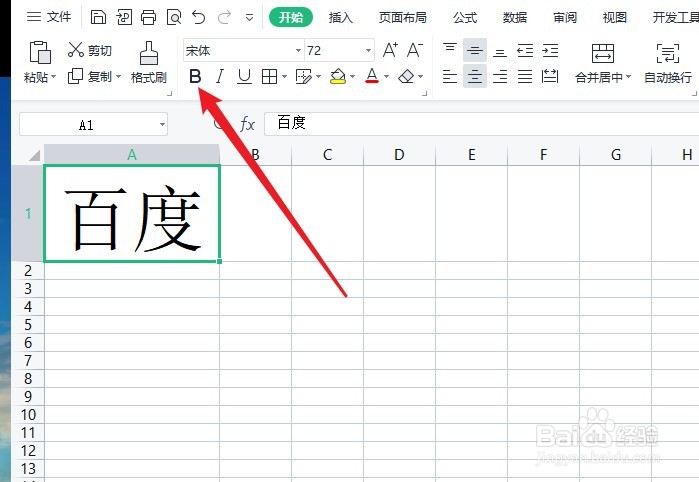Decrease font size with A- icon

coord(415,50)
